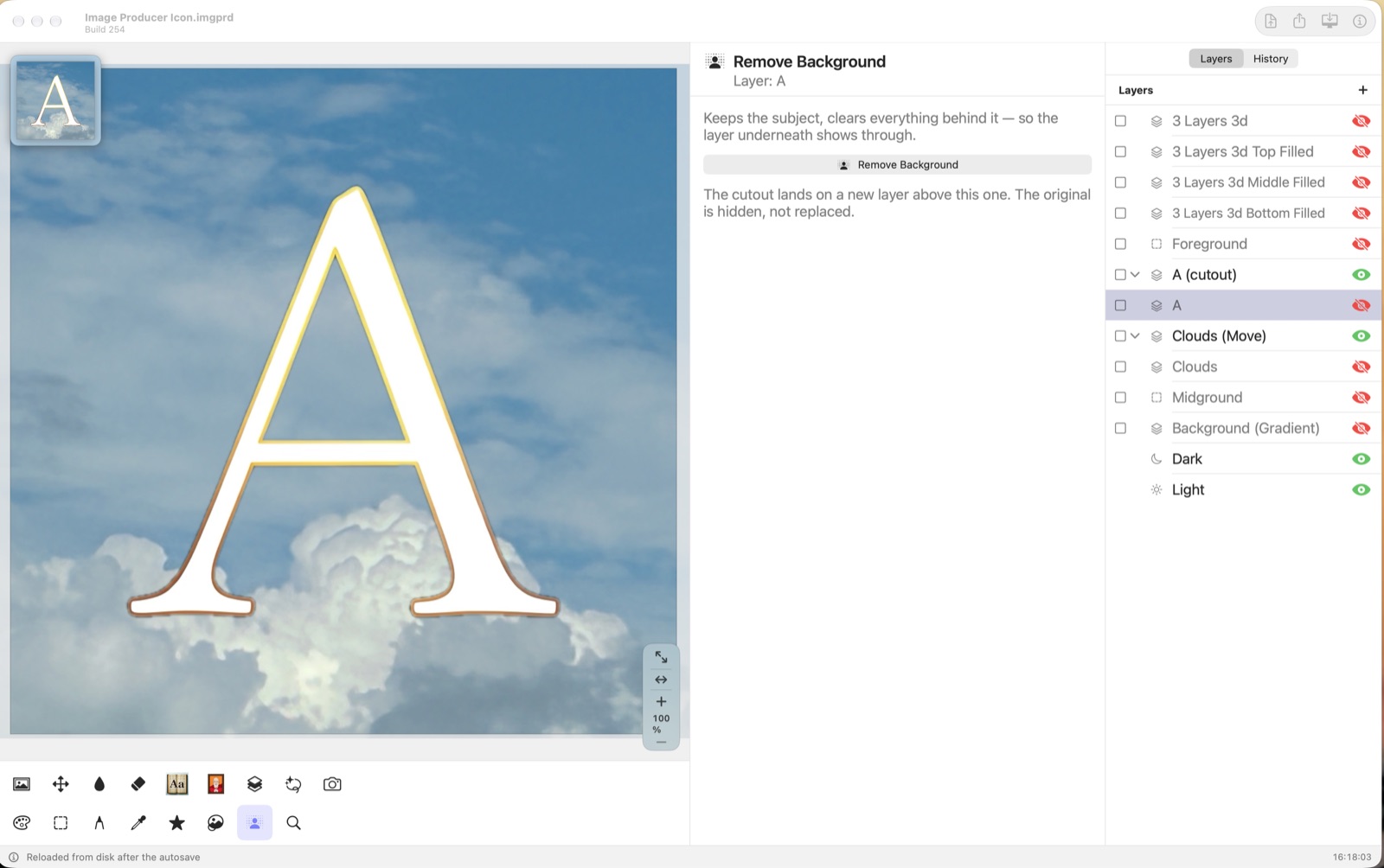Switch to the History tab
1384x868 pixels.
click(x=1270, y=59)
